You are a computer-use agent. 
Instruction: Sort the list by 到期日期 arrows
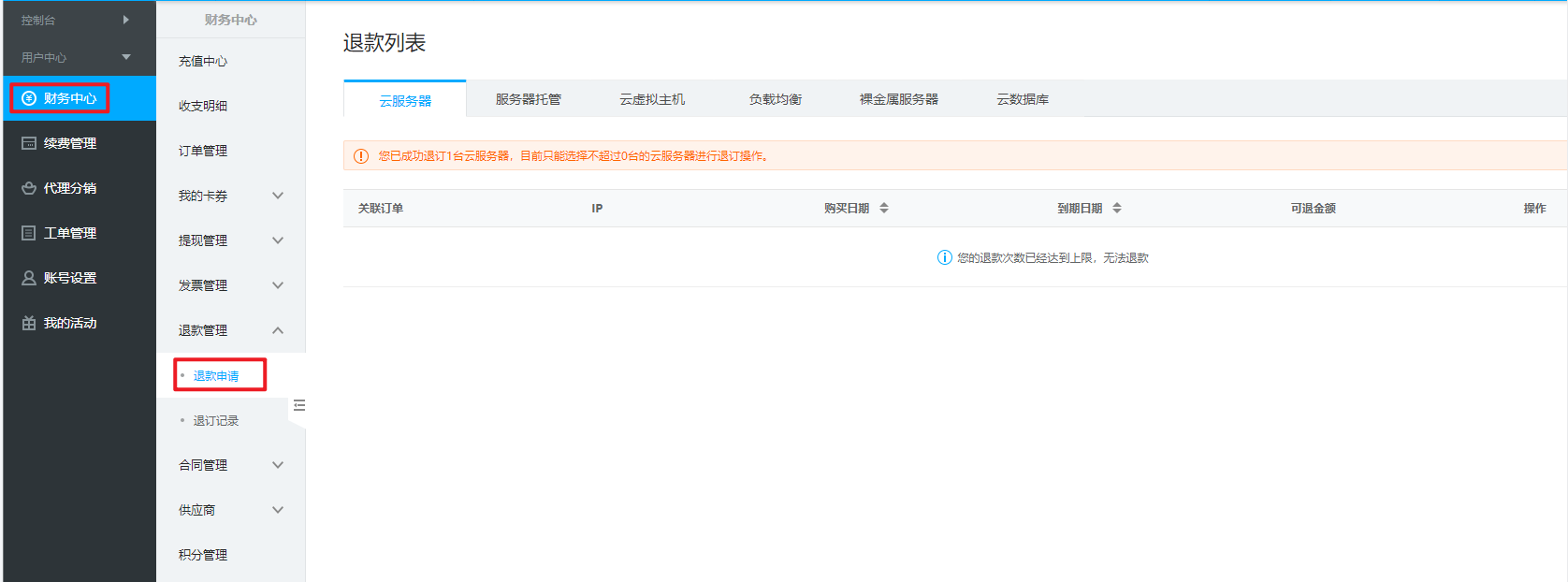pos(1117,208)
